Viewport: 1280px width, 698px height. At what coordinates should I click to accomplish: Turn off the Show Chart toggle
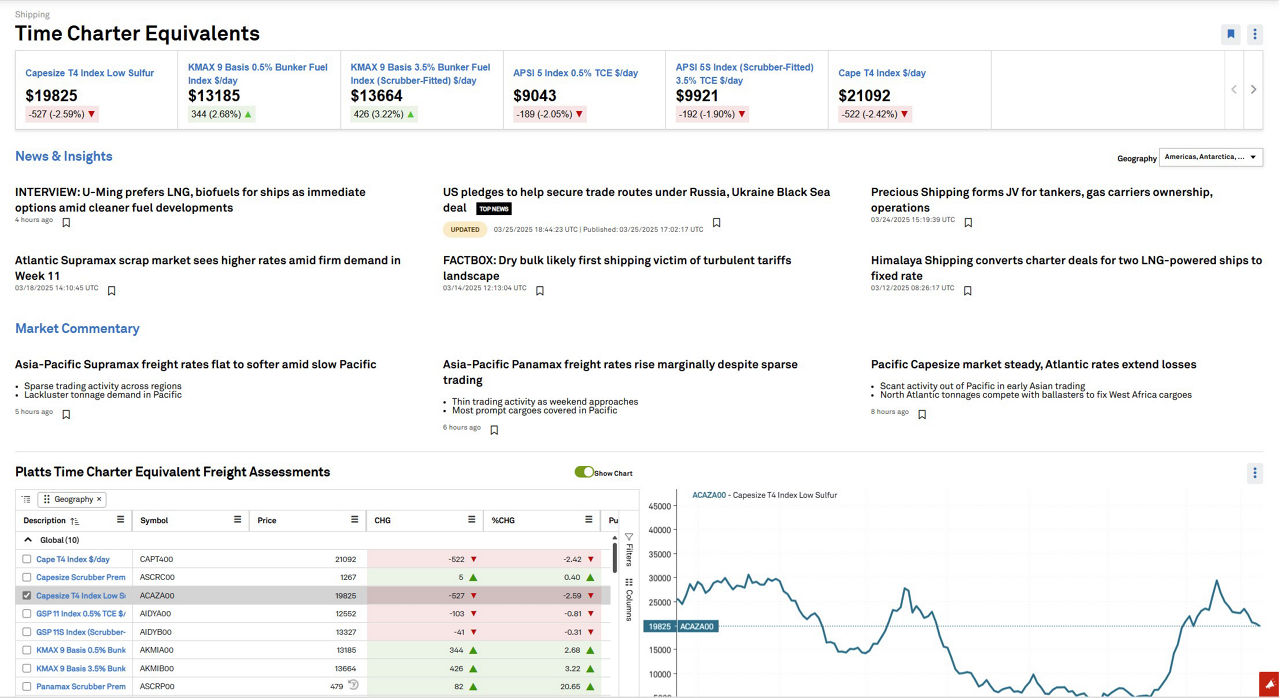pos(584,472)
